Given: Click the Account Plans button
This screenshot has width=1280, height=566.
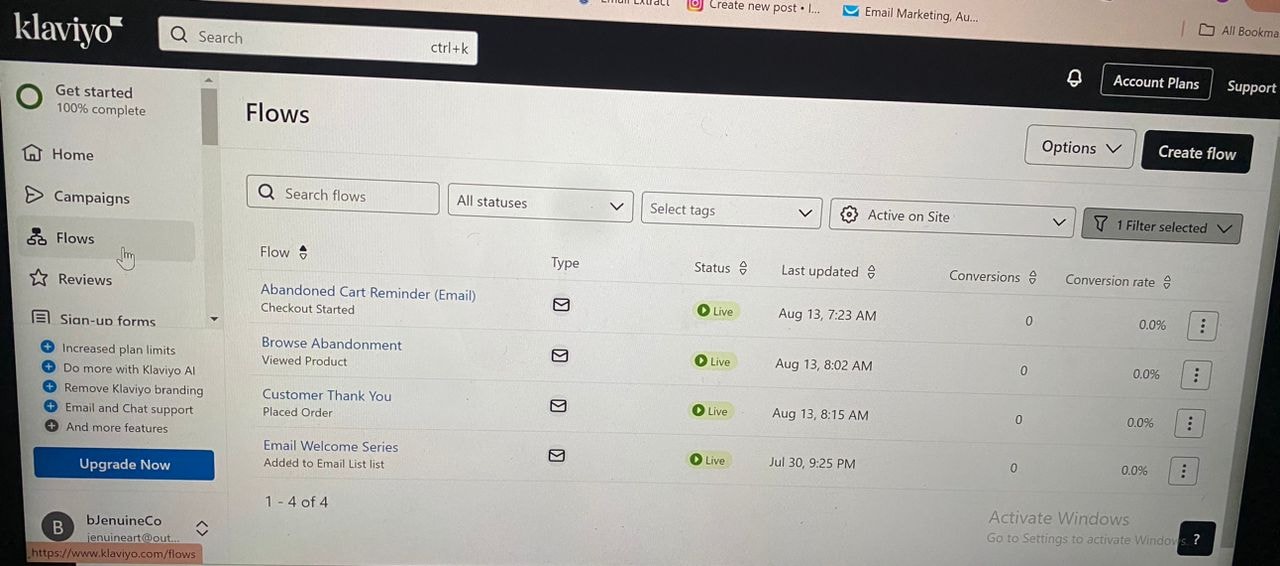Looking at the screenshot, I should tap(1156, 83).
